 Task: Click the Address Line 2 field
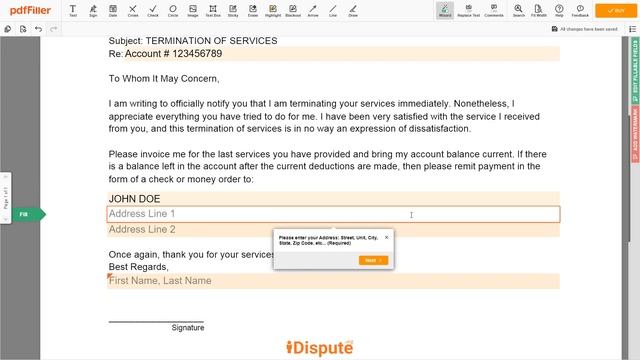click(x=333, y=229)
